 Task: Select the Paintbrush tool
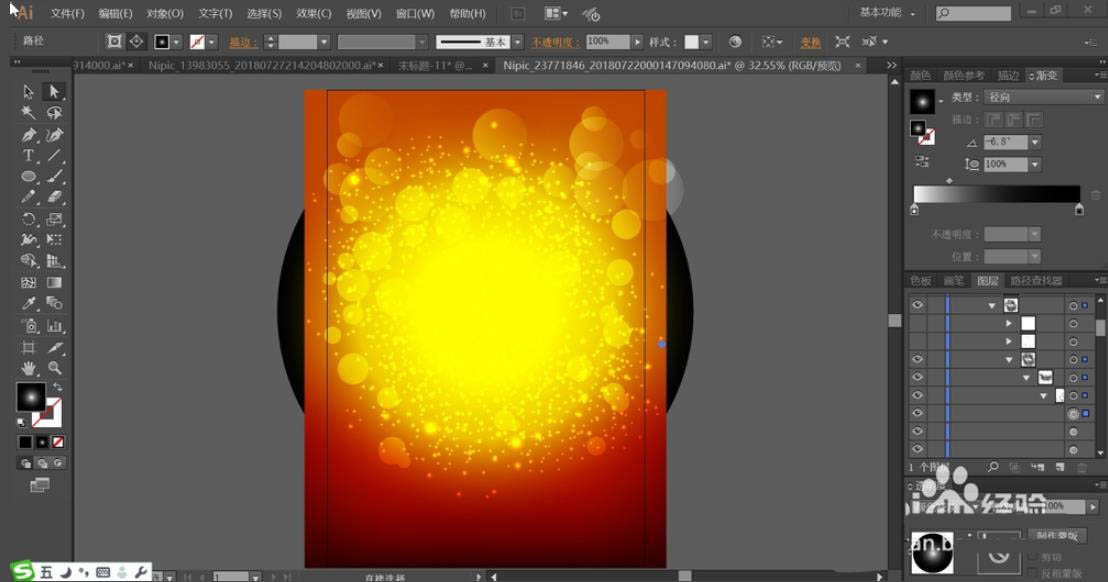[54, 177]
